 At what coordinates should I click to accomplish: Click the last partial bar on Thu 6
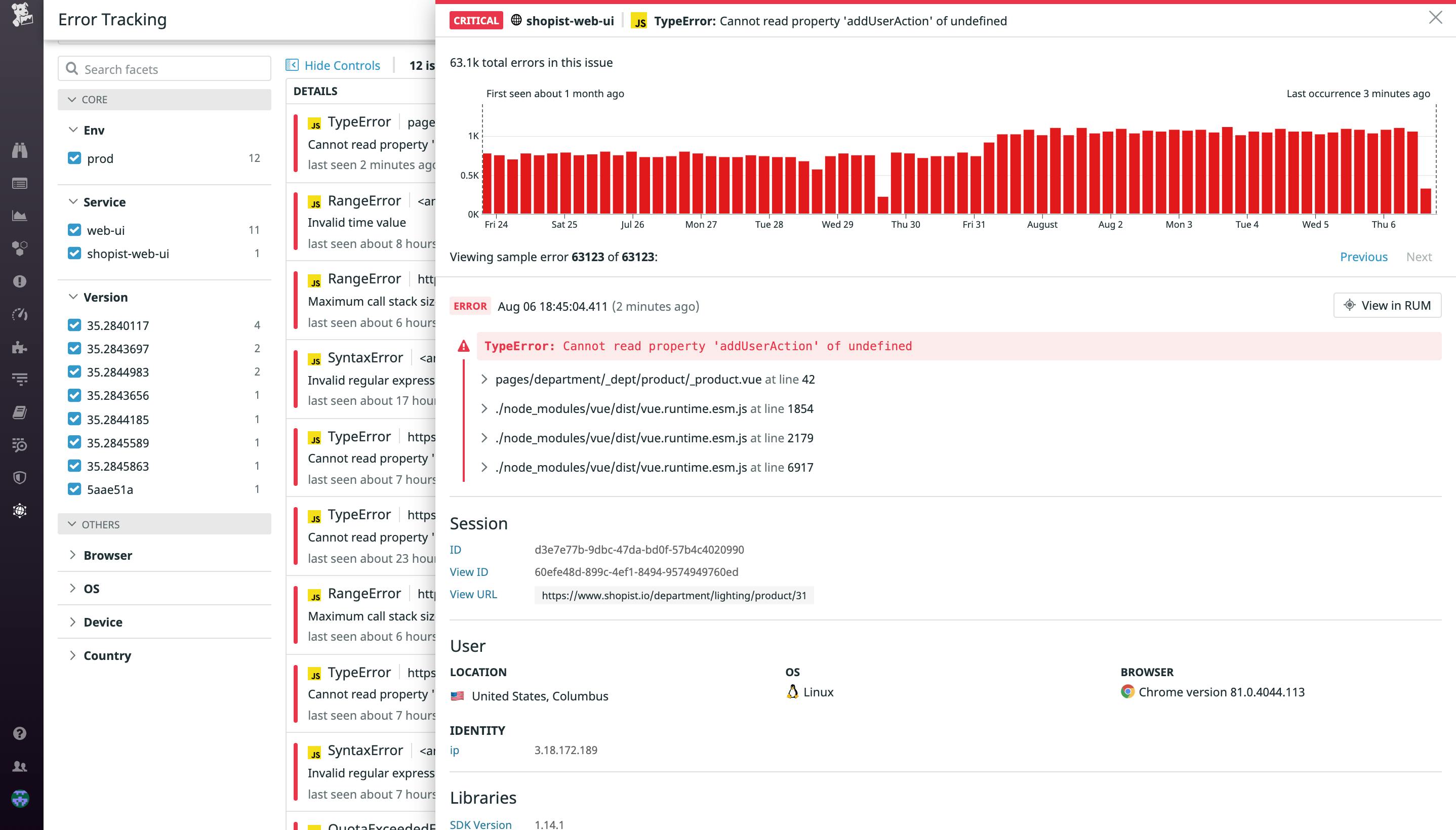point(1425,200)
